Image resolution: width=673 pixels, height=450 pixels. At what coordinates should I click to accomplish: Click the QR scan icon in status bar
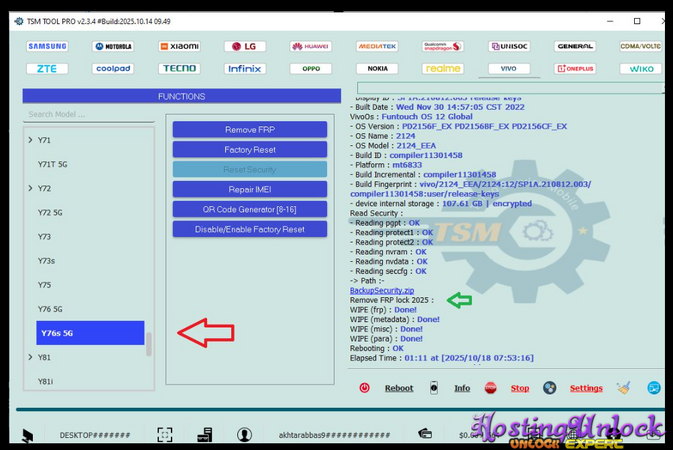coord(165,435)
